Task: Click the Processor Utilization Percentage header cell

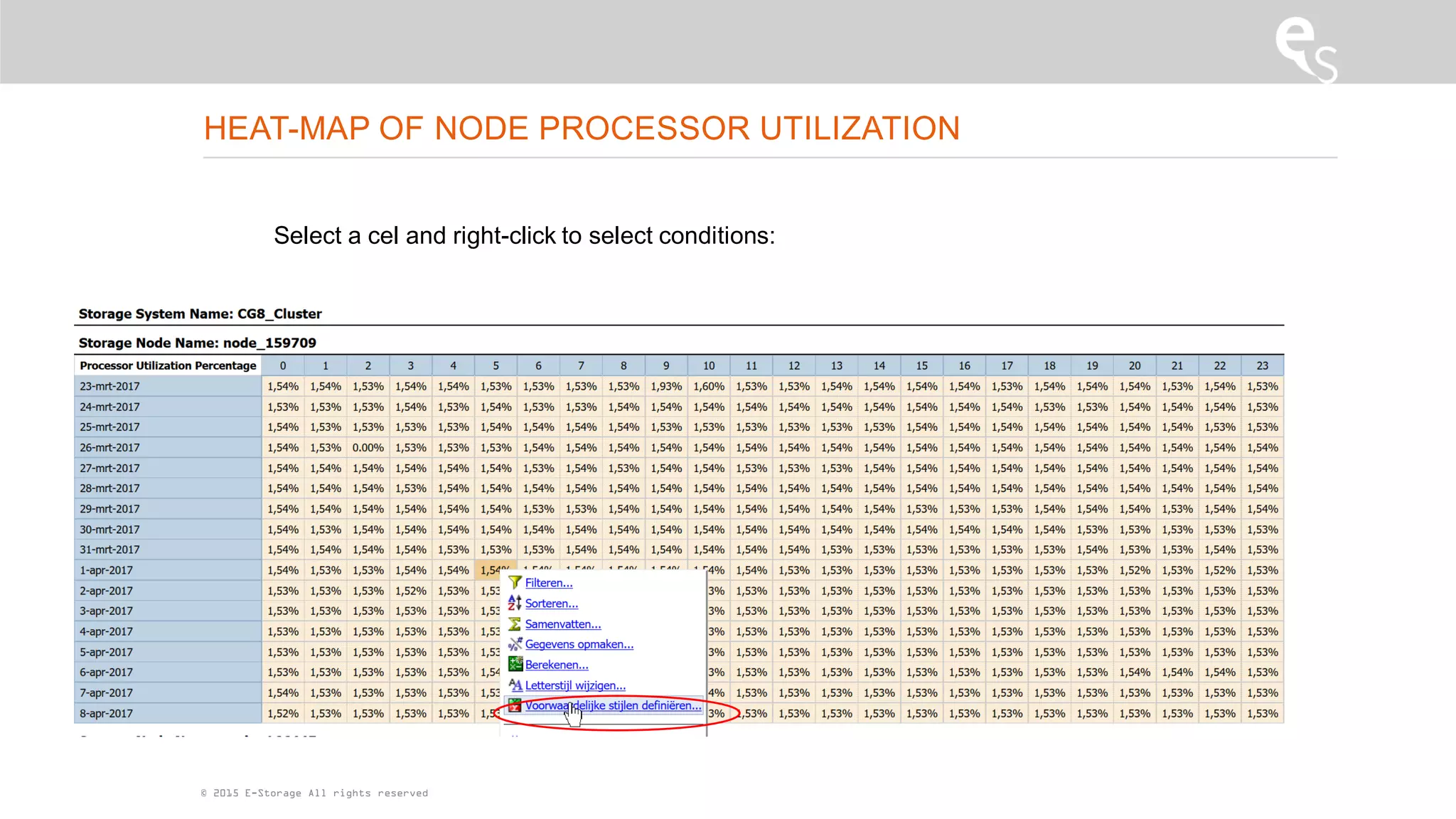Action: (168, 365)
